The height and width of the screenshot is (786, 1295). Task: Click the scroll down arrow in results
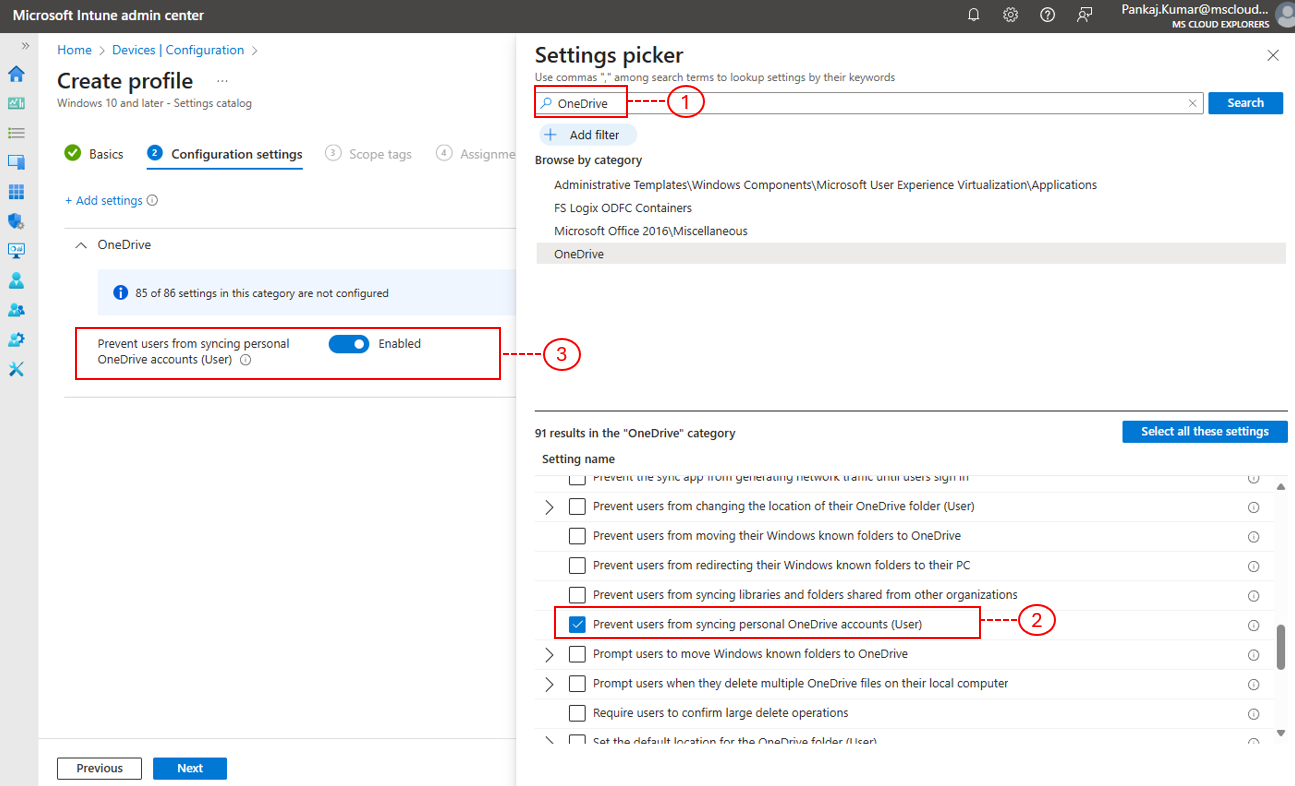(x=1281, y=733)
